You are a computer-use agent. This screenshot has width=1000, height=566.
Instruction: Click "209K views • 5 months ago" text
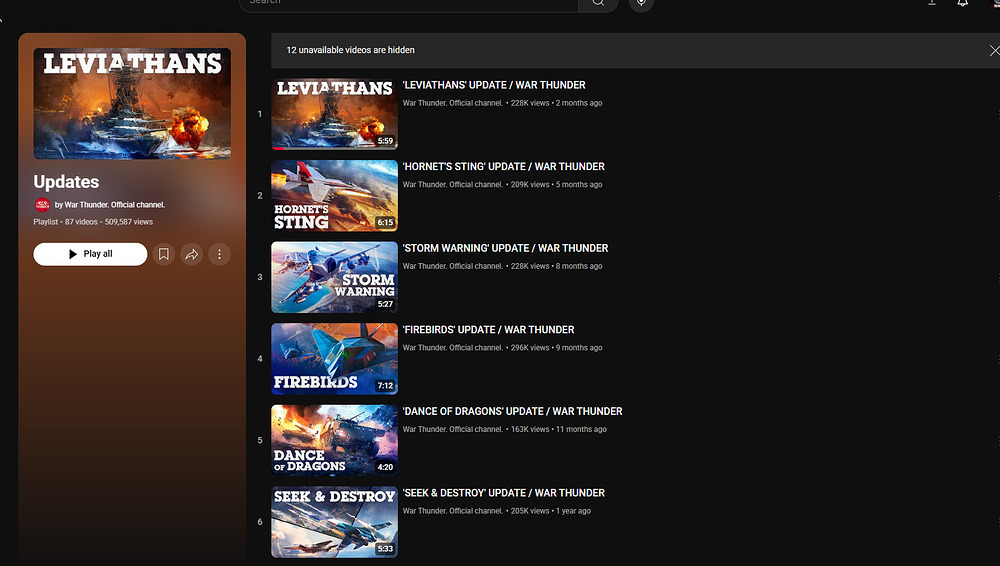tap(556, 184)
